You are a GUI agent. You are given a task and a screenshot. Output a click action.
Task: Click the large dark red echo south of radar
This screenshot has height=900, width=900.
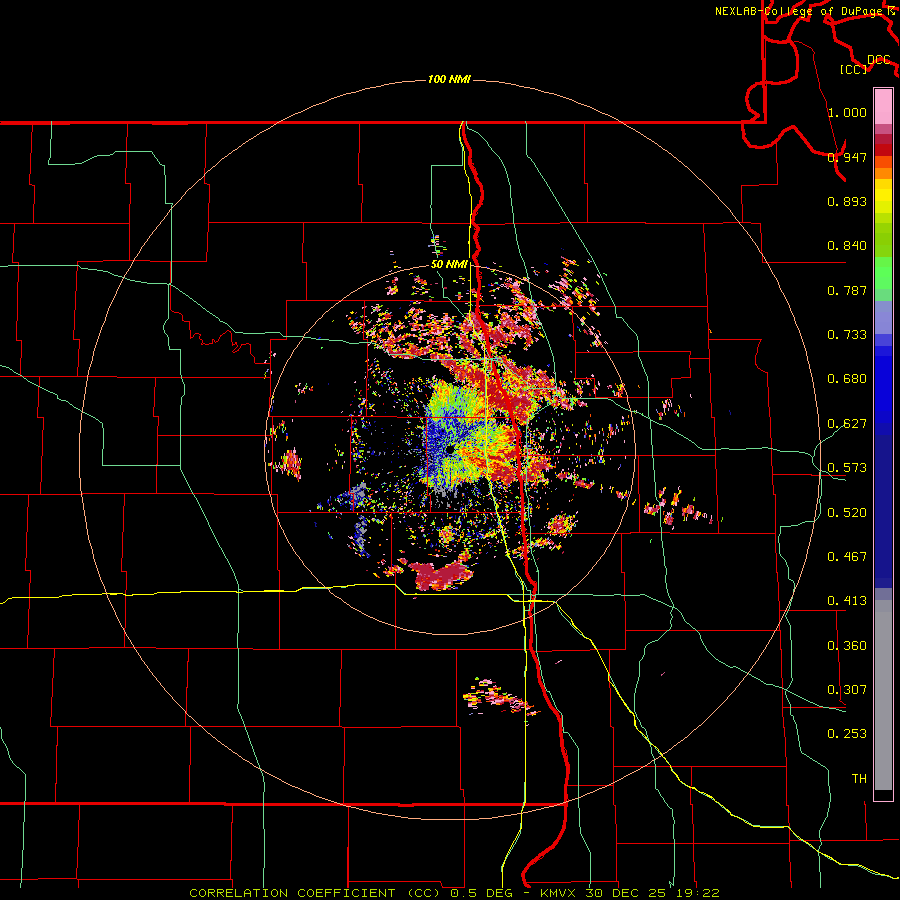(440, 576)
